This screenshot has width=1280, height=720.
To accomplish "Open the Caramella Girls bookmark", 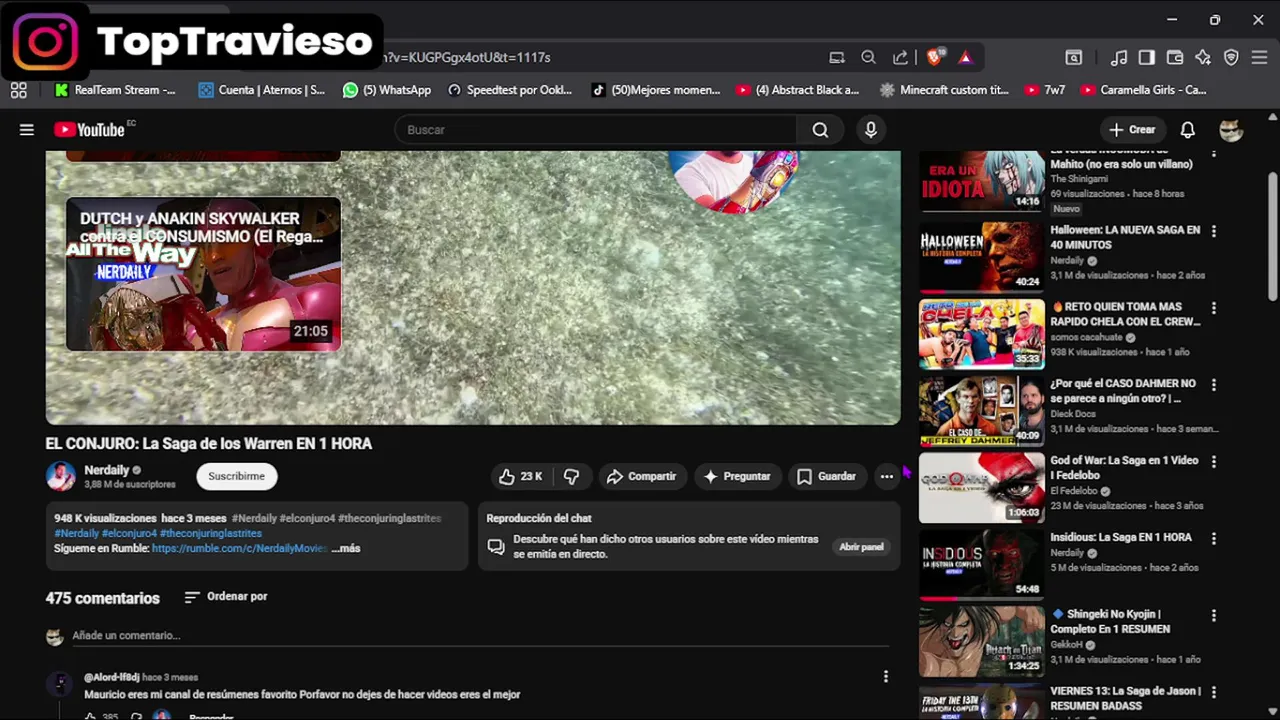I will tap(1144, 90).
